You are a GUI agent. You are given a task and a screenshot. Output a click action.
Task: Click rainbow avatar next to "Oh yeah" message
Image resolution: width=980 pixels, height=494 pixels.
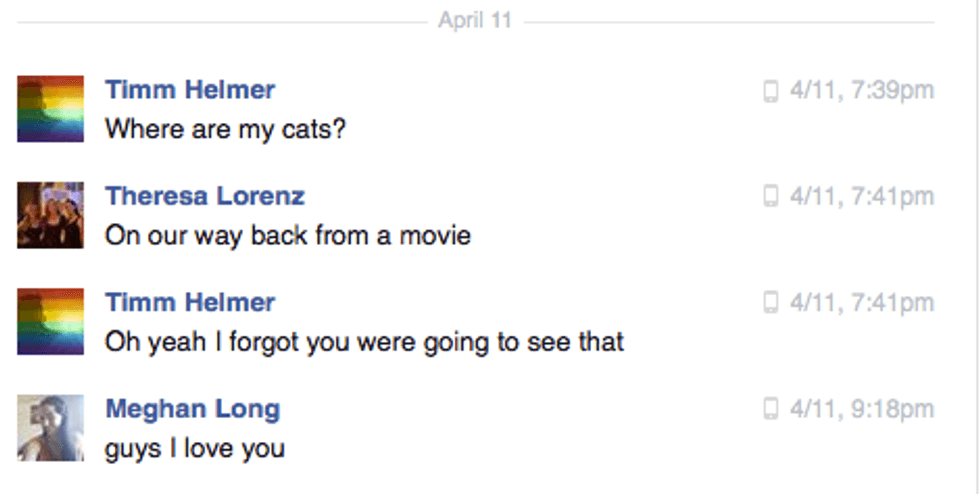coord(50,321)
